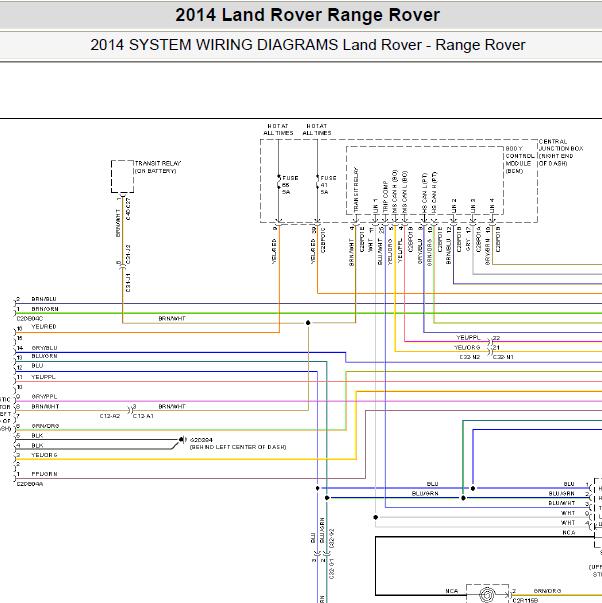Screen dimensions: 602x603
Task: Click the Fuse 66 5A symbol label
Action: [290, 185]
